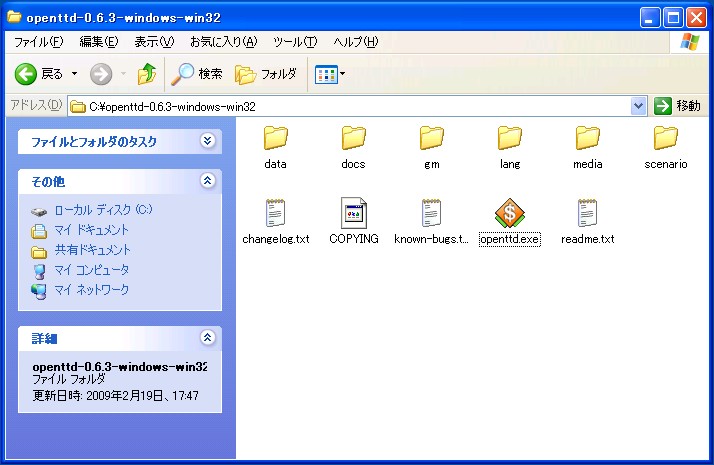The width and height of the screenshot is (714, 465).
Task: Click the My Network (マイ ネットワーク) icon
Action: pos(39,291)
